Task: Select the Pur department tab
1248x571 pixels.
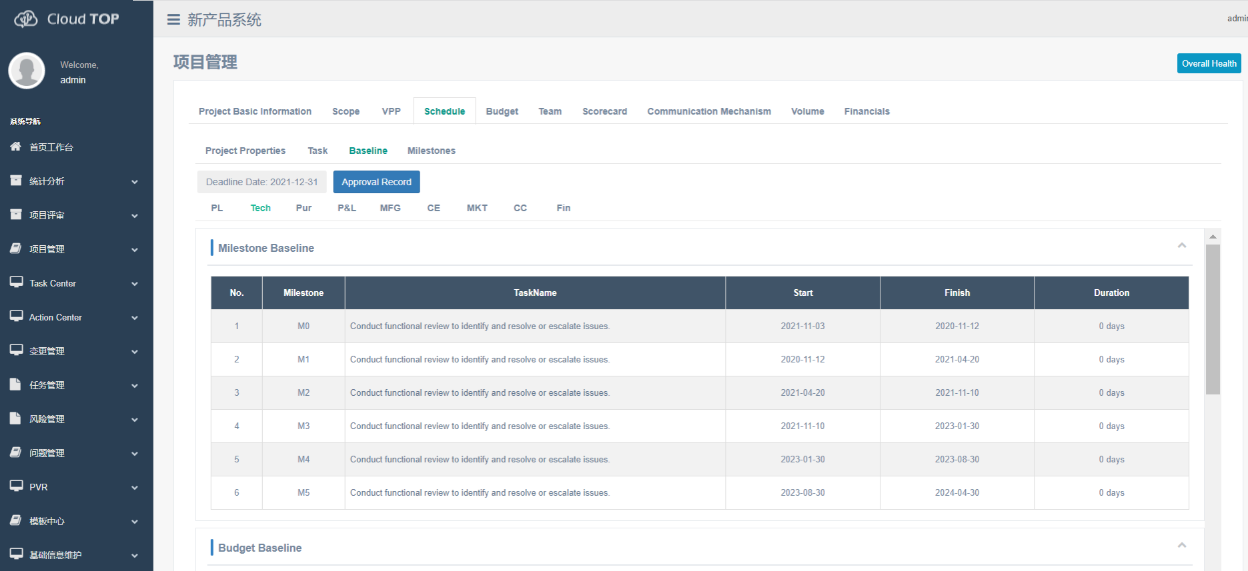Action: (x=304, y=208)
